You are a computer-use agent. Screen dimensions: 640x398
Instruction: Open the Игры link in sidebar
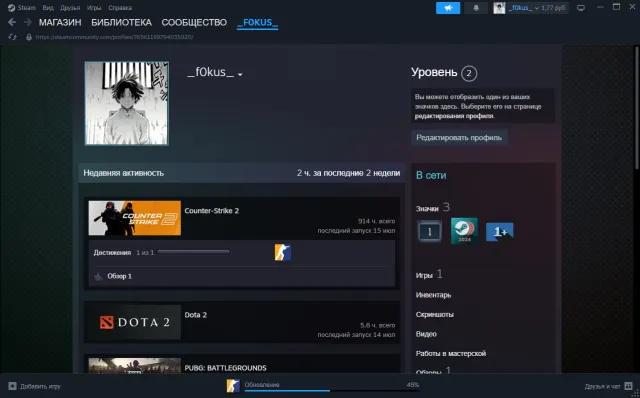point(424,276)
